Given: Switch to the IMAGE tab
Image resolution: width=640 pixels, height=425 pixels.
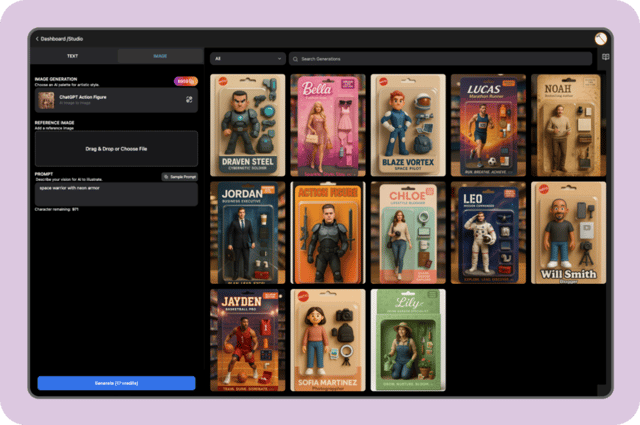Looking at the screenshot, I should (160, 56).
